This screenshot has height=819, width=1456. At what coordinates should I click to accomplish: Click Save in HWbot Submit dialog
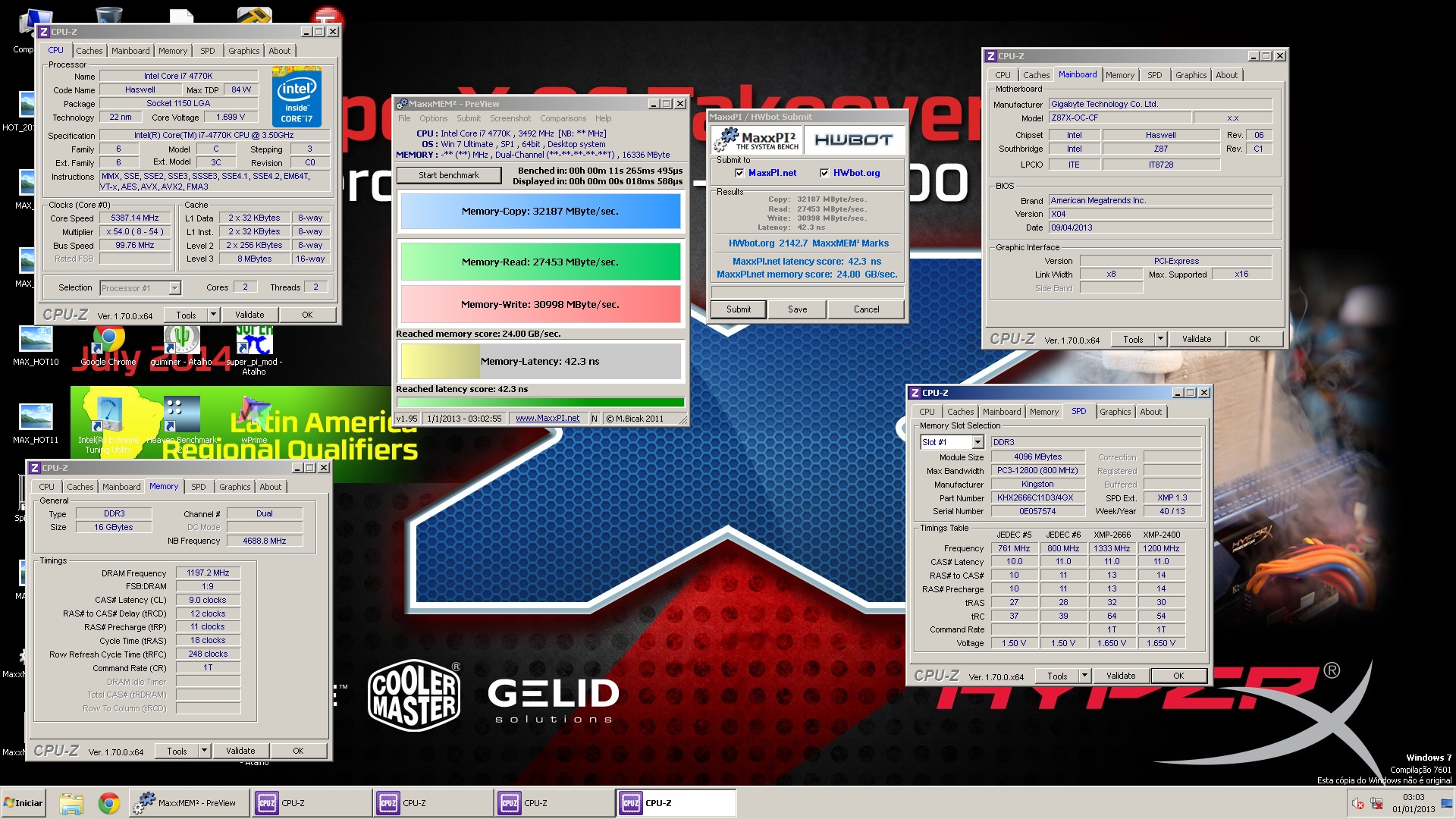coord(797,309)
